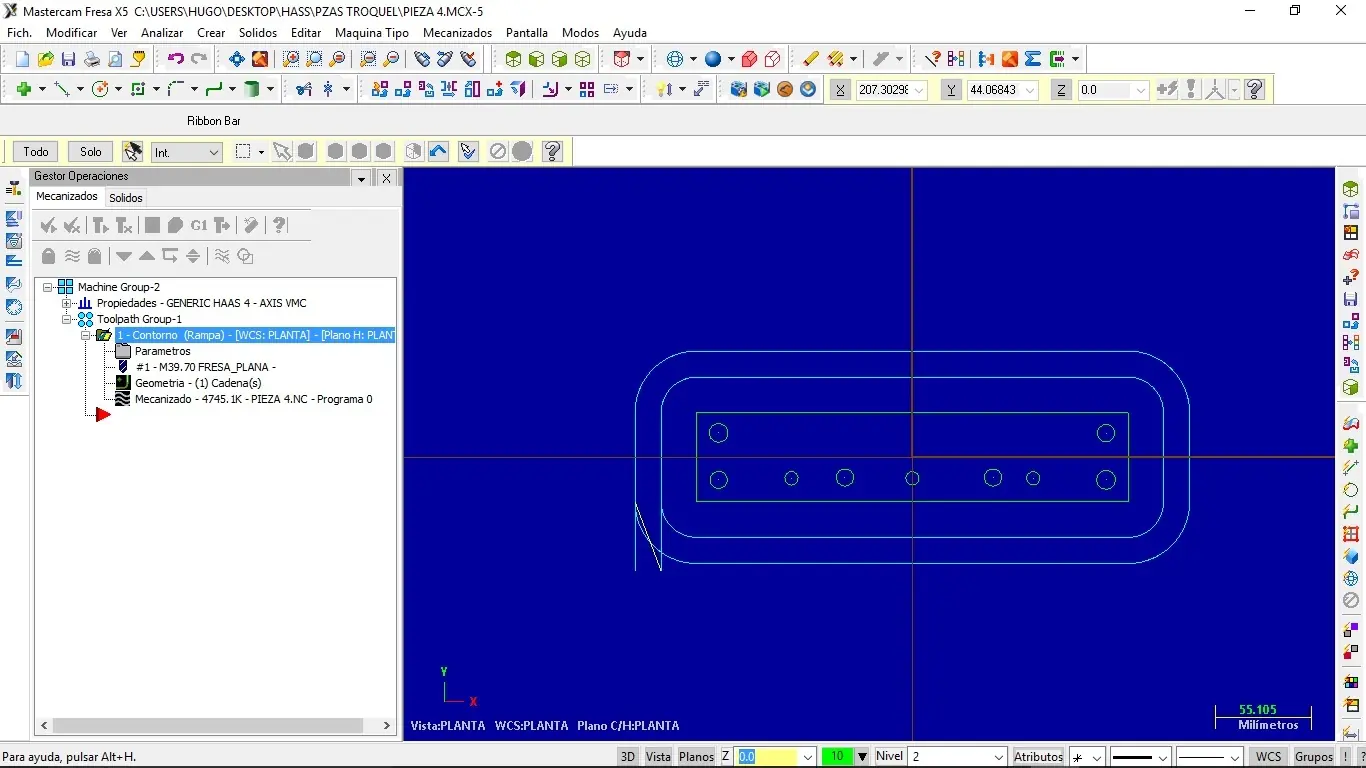1366x768 pixels.
Task: Collapse the 1 - Contorno operation node
Action: (x=86, y=335)
